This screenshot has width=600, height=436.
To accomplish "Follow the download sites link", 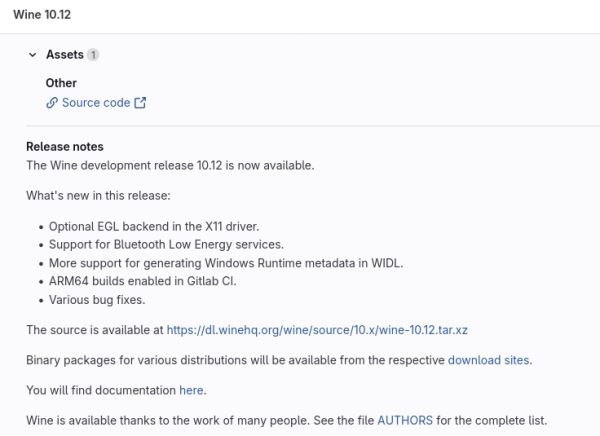I will 489,360.
